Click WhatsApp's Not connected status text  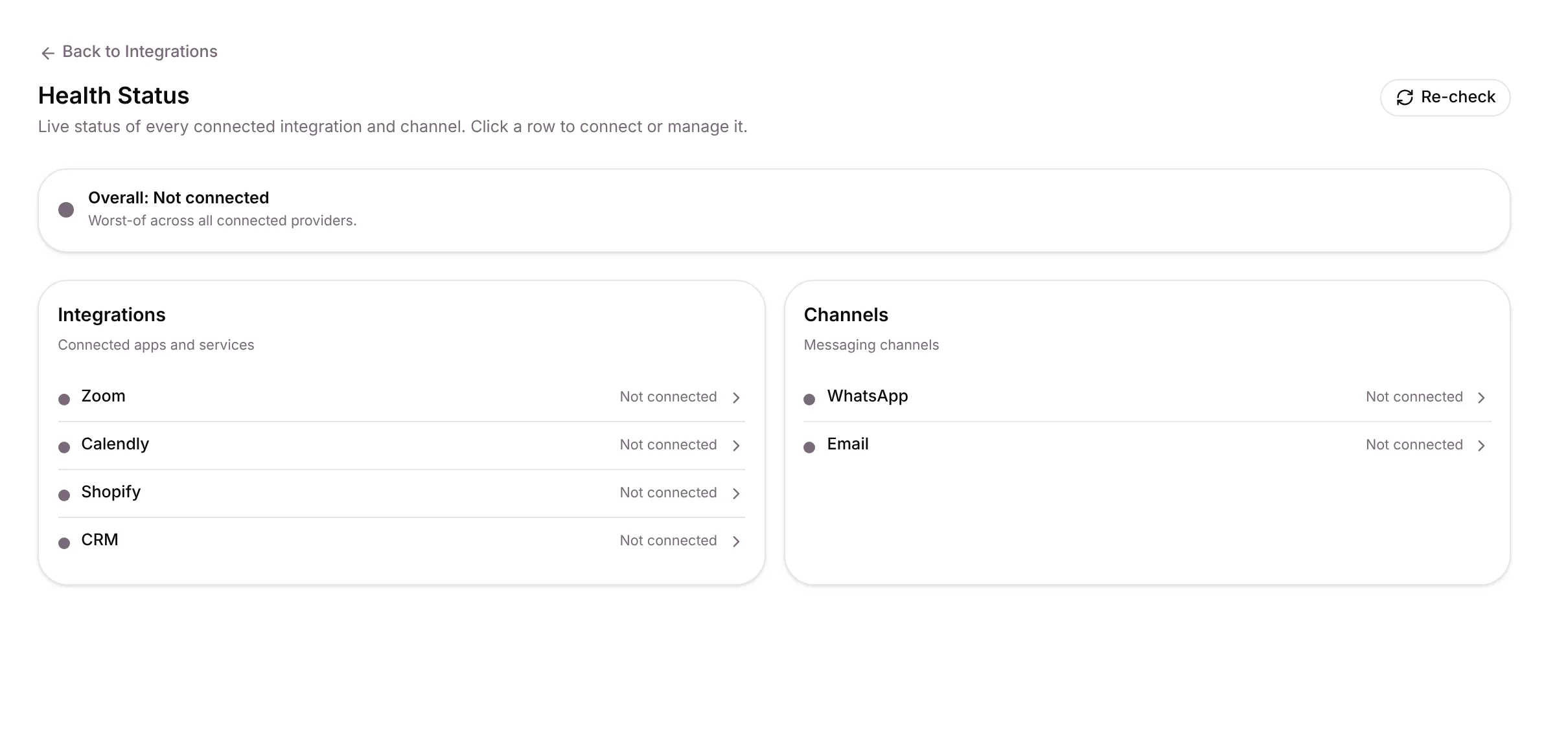[1414, 397]
